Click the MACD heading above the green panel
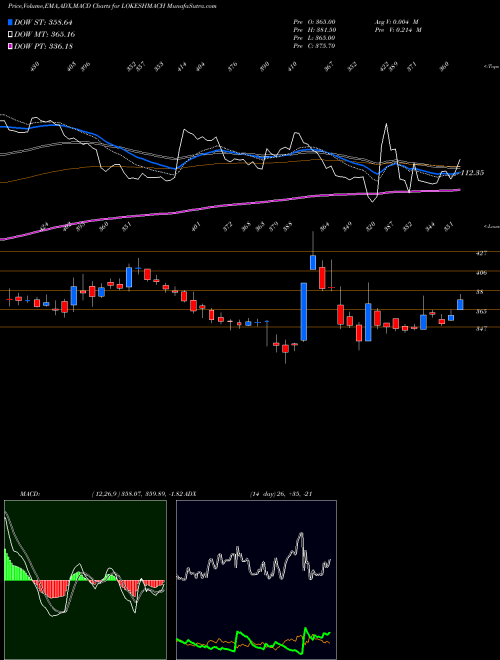The height and width of the screenshot is (660, 500). [x=29, y=494]
